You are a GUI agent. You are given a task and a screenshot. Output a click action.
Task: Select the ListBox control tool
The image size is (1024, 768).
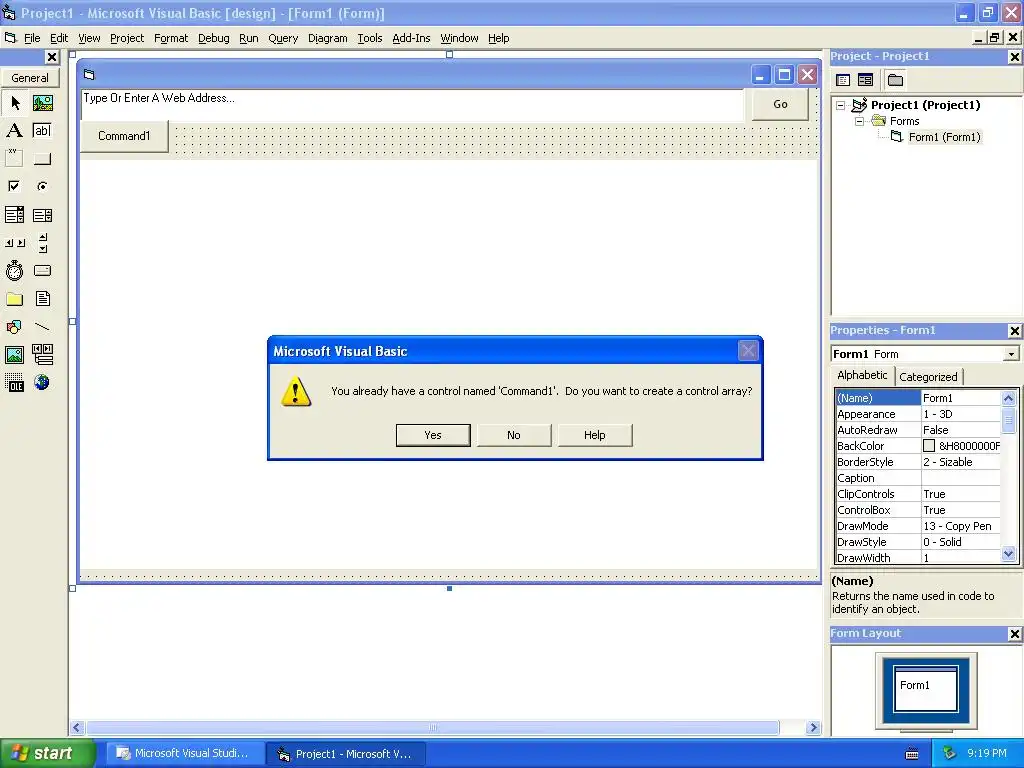click(42, 215)
